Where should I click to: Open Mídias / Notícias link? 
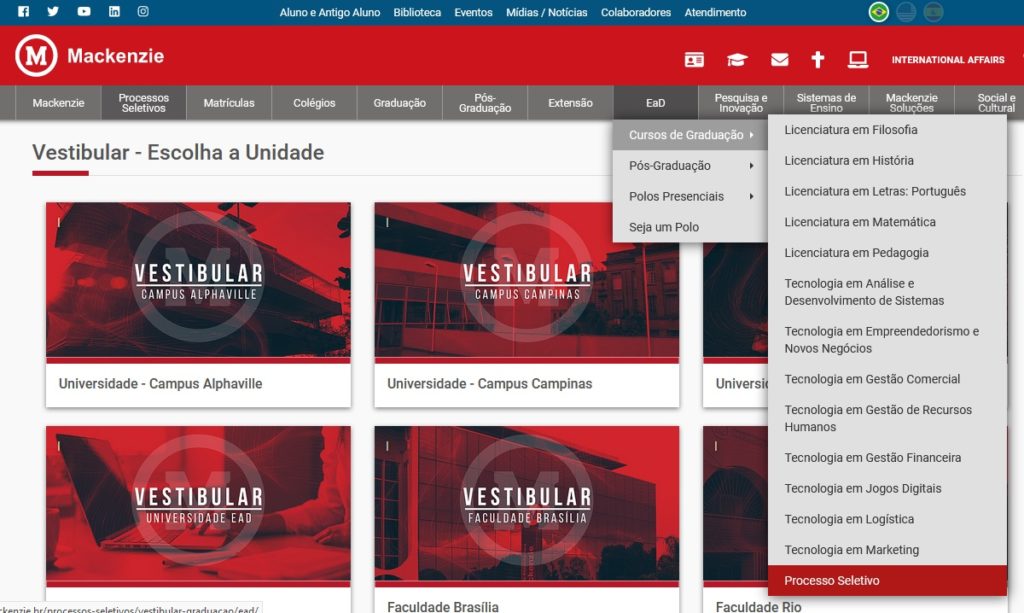pos(547,12)
